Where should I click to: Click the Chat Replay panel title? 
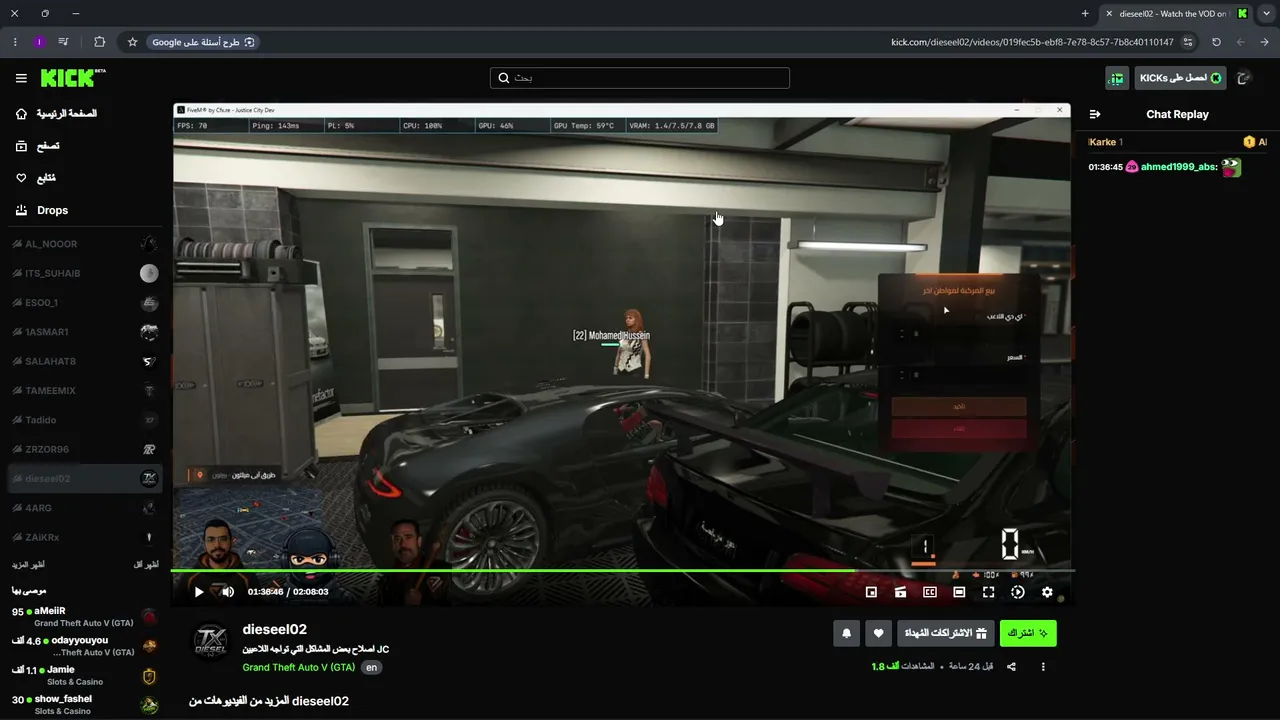coord(1177,114)
